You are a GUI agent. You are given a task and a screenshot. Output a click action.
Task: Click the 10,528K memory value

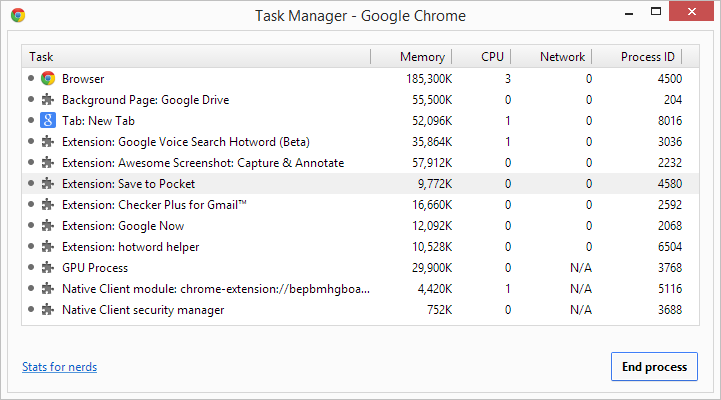(432, 247)
